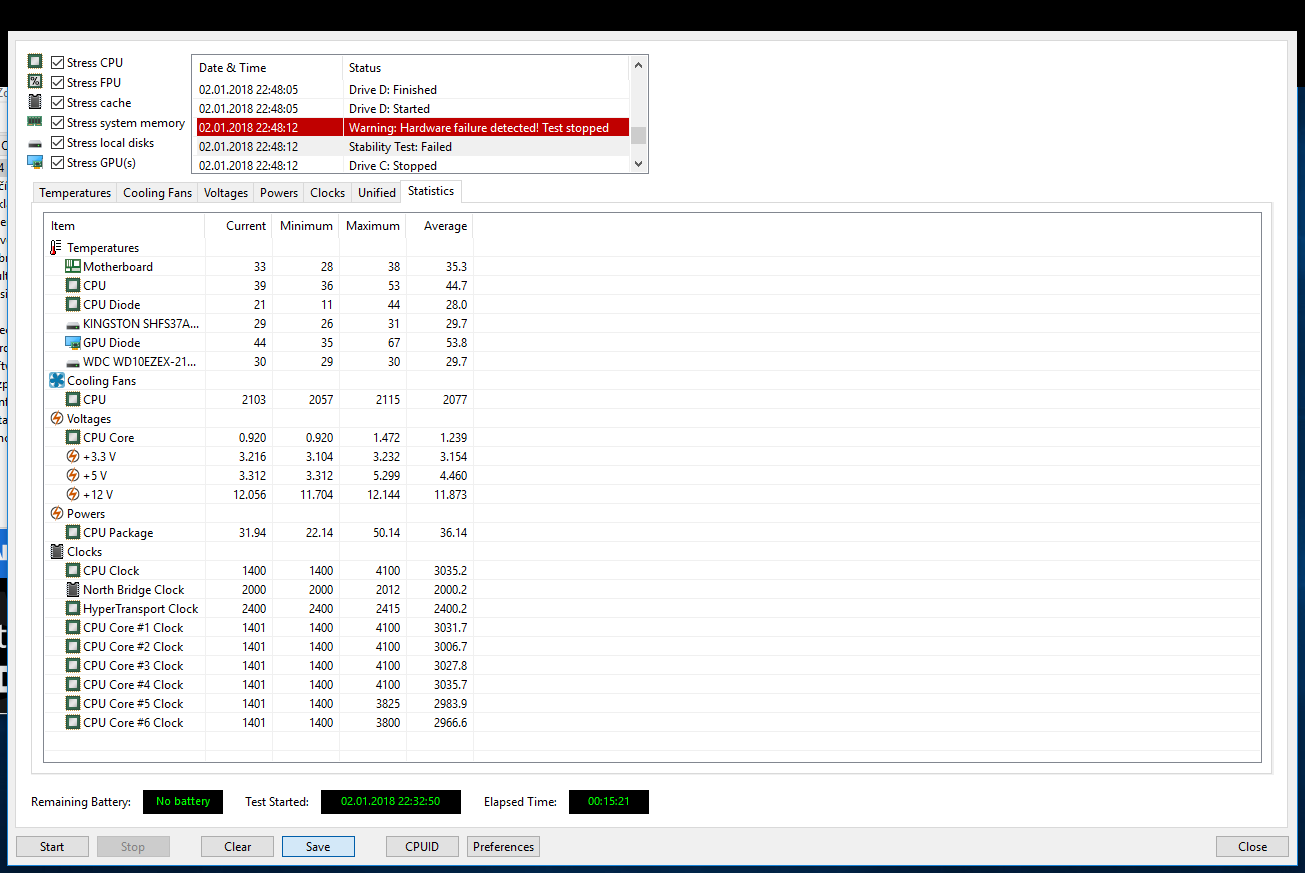
Task: Click the CPU Core voltage chip icon
Action: (72, 438)
